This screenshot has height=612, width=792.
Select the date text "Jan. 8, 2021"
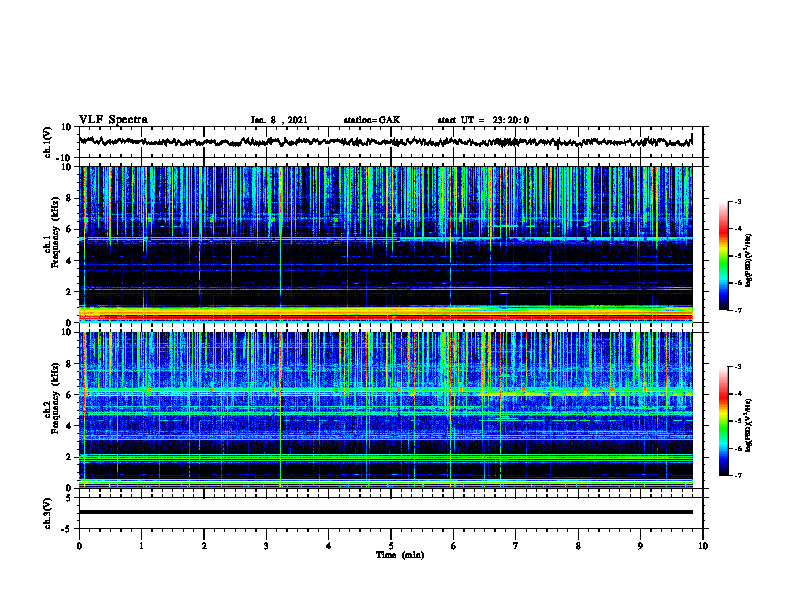tap(279, 120)
